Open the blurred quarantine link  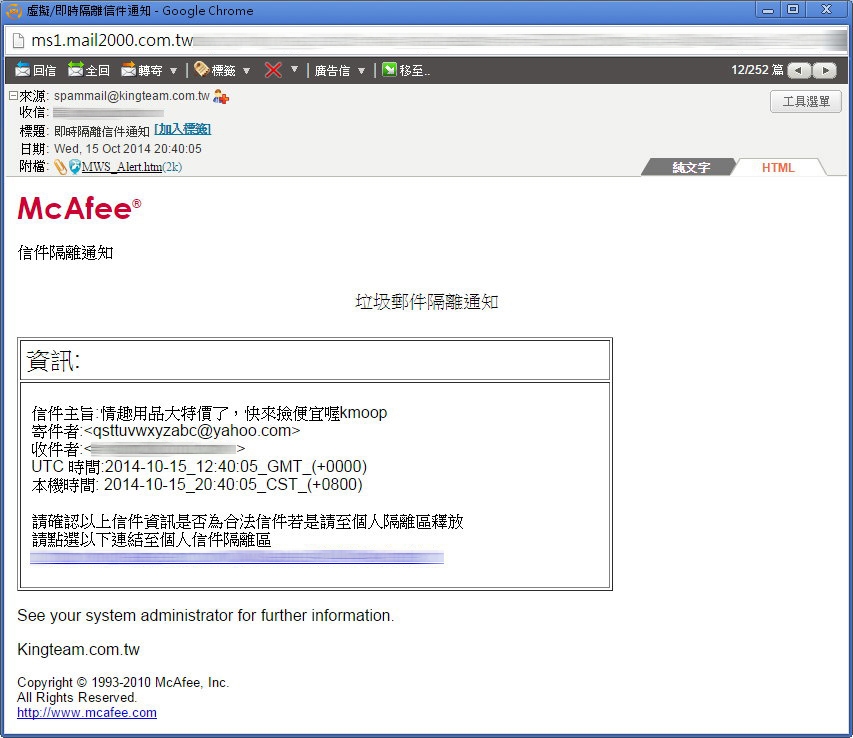[x=237, y=557]
